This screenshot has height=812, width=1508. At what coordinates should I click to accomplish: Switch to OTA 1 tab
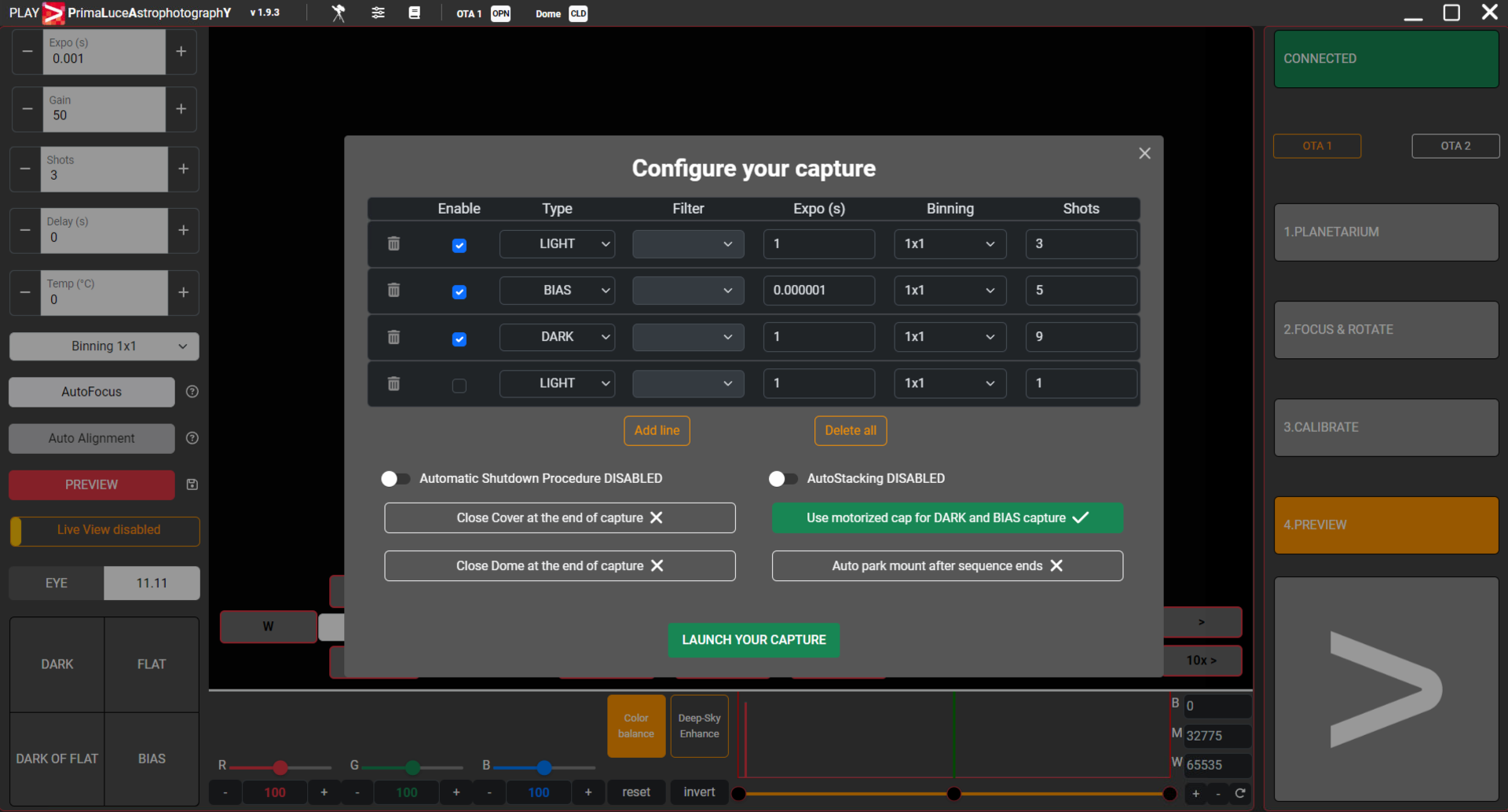tap(1317, 146)
